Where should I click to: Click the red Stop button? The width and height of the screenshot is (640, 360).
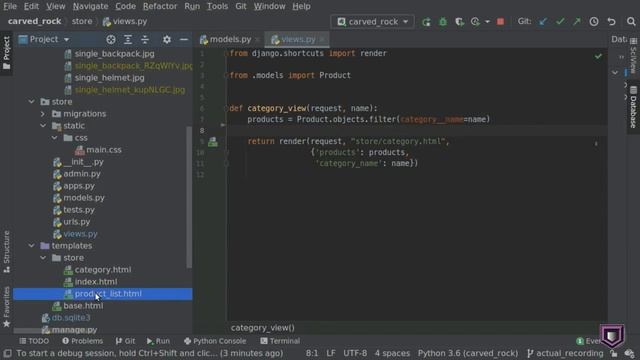coord(500,22)
